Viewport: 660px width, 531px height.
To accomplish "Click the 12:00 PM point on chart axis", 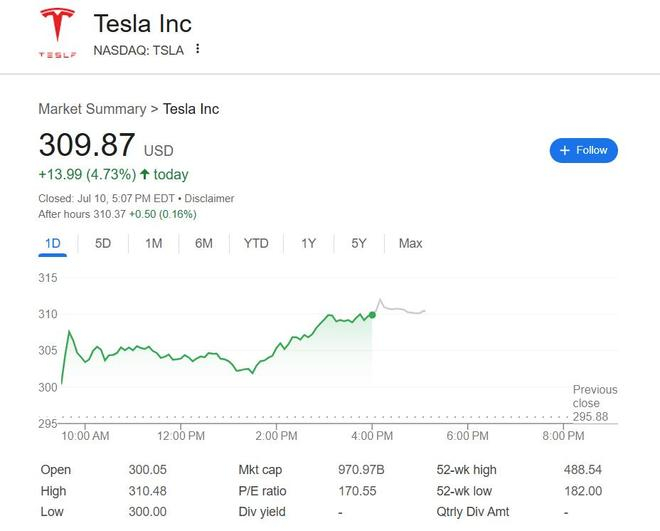I will pyautogui.click(x=181, y=436).
